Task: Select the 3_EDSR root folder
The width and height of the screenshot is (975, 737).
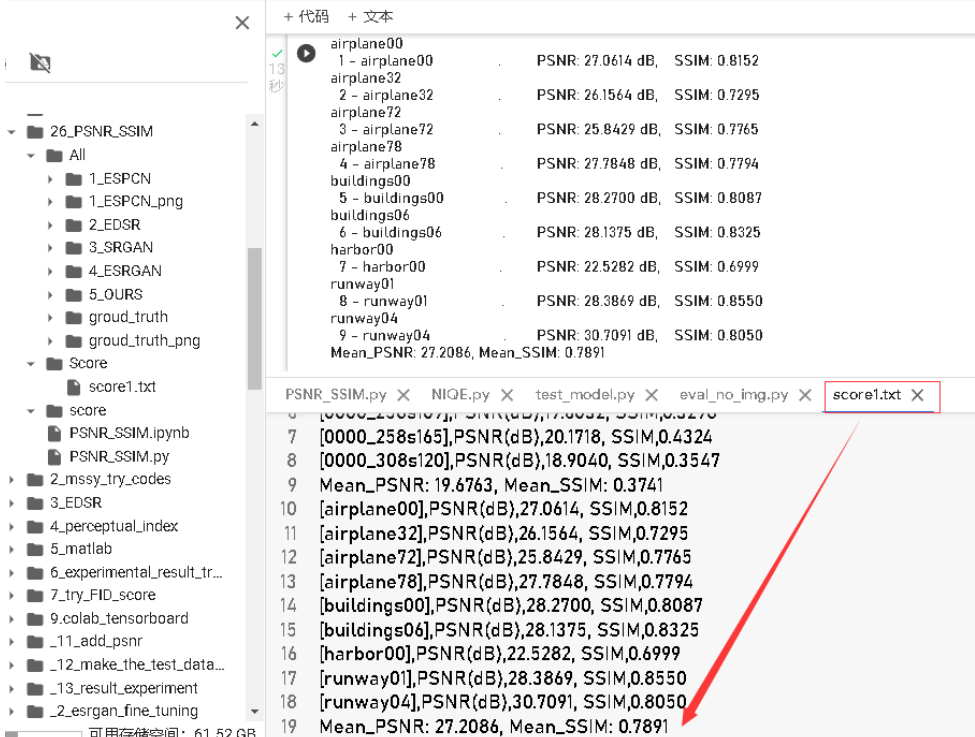Action: 75,503
